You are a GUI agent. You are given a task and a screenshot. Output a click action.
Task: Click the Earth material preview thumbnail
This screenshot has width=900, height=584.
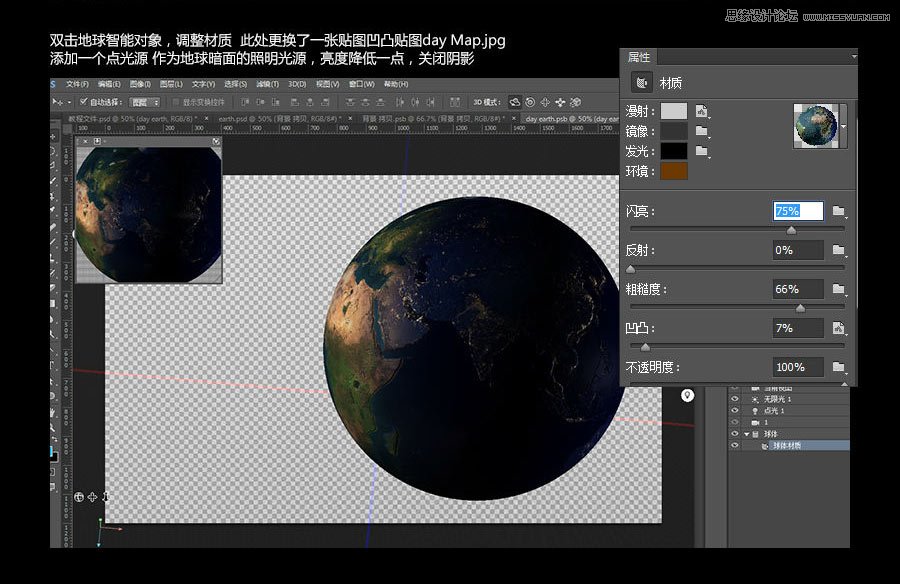816,126
